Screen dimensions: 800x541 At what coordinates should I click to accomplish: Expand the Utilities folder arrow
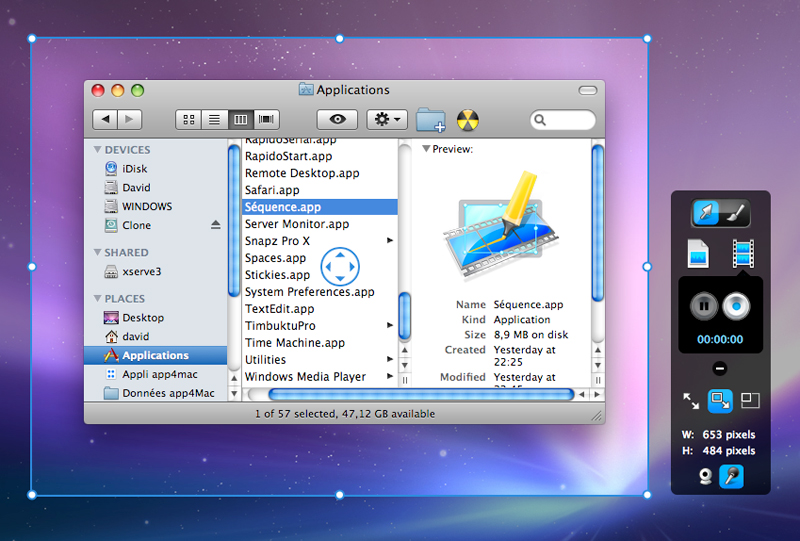(x=390, y=359)
